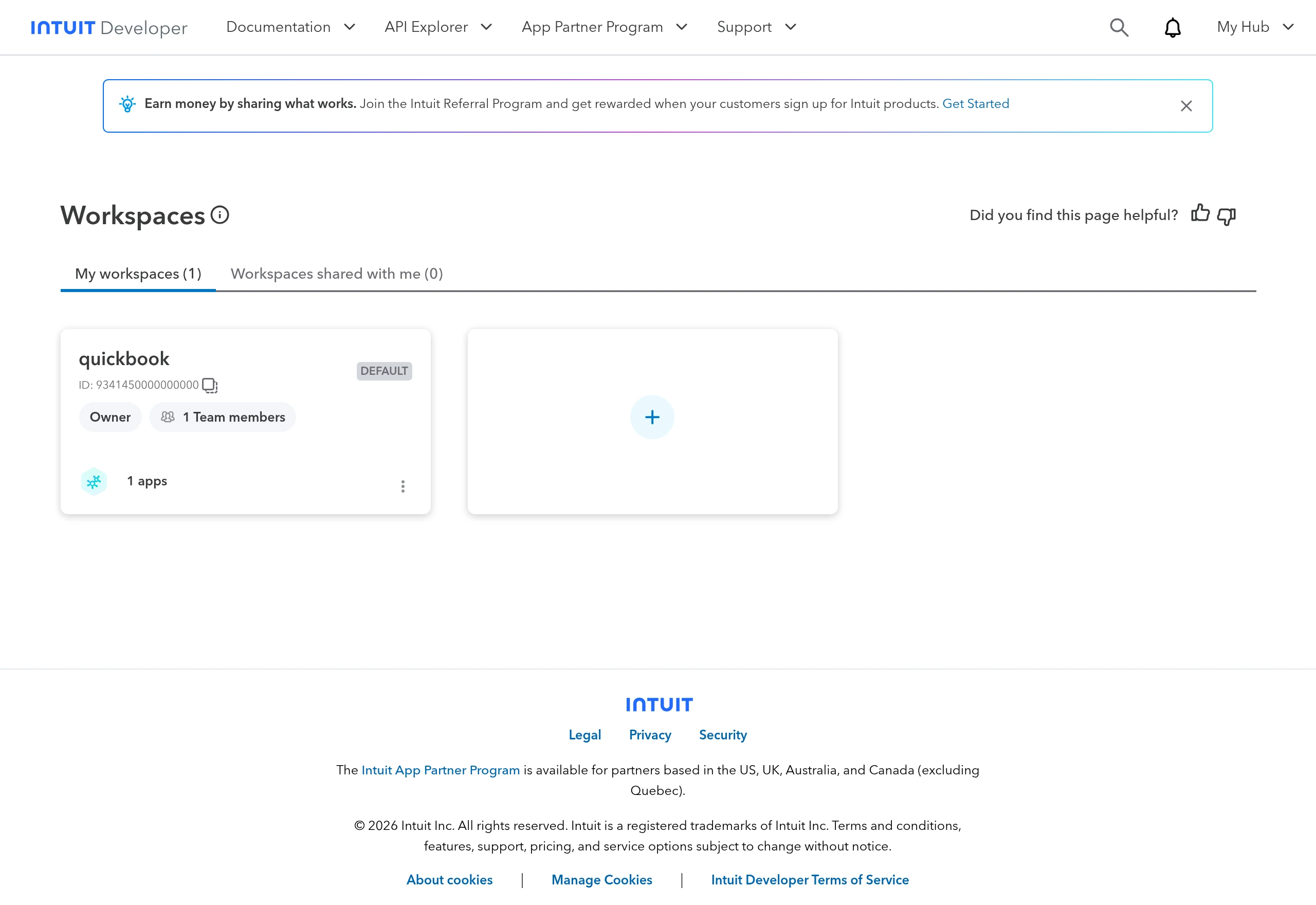Open the Security footer link

coord(723,735)
